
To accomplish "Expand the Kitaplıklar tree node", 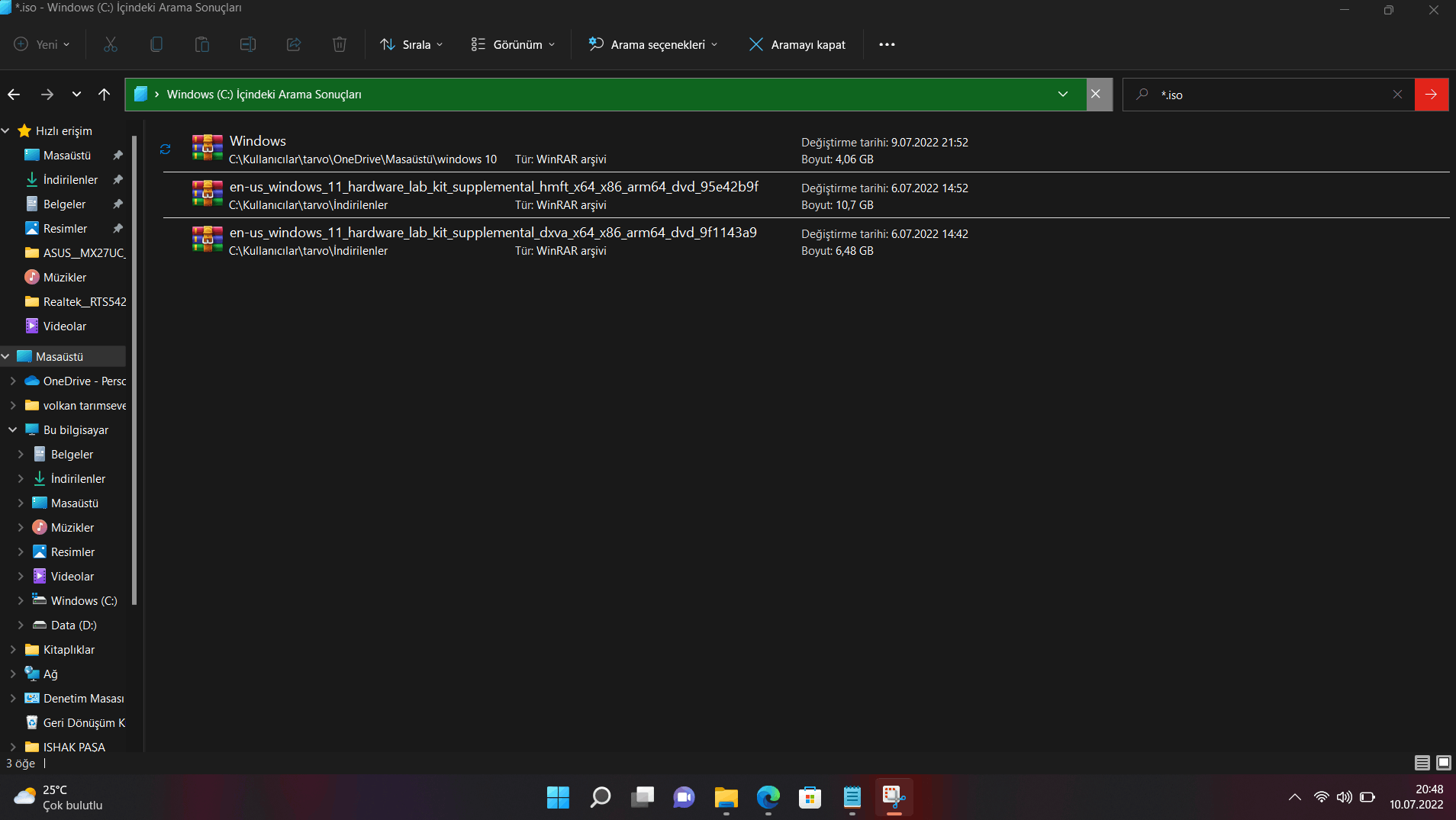I will click(13, 650).
